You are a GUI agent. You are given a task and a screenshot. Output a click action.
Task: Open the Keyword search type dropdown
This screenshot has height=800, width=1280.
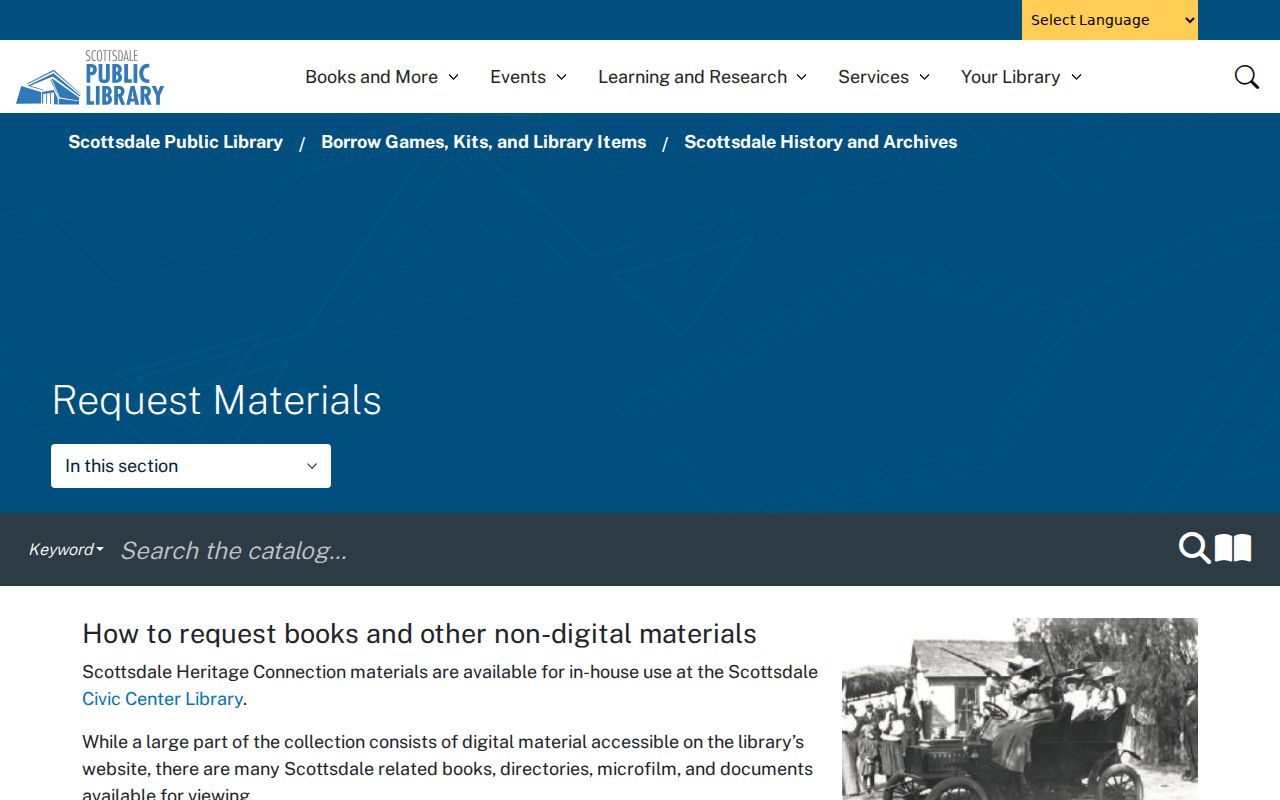(66, 549)
